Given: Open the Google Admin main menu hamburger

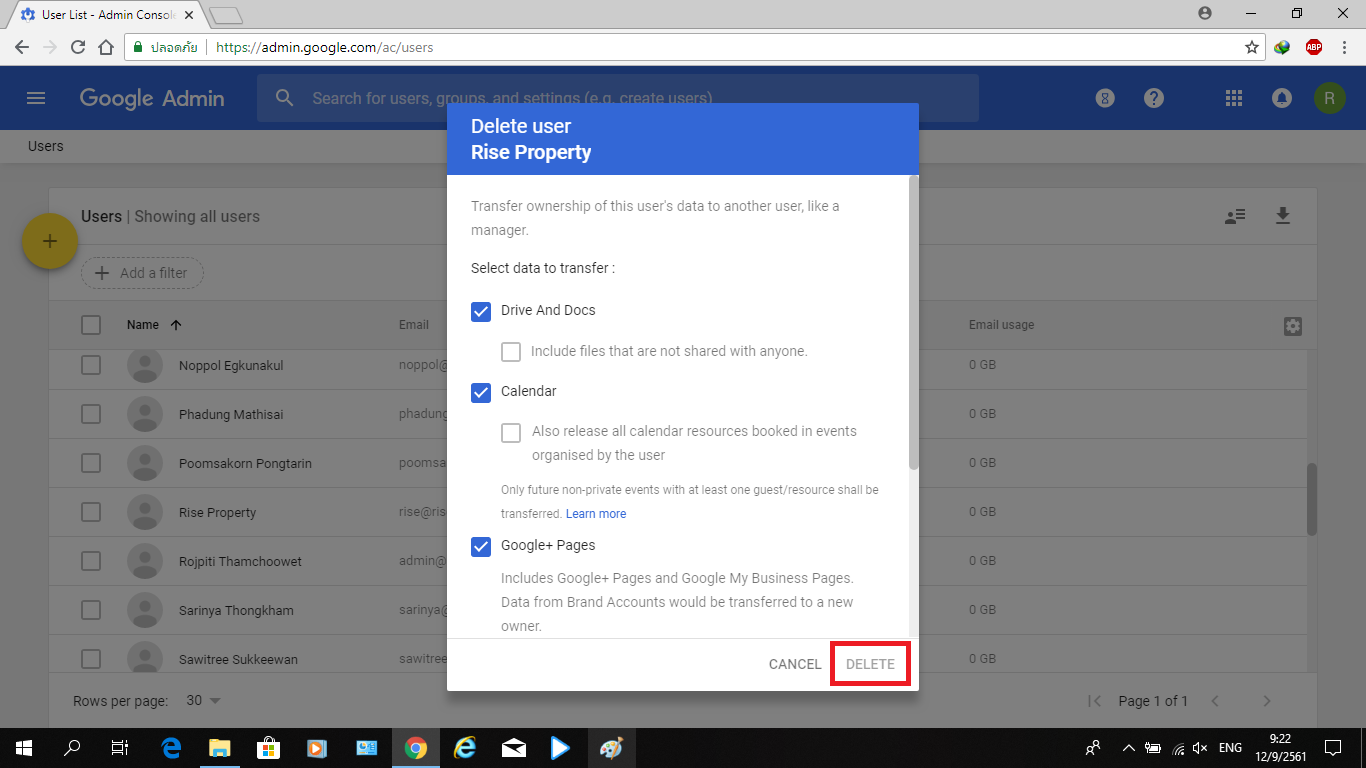Looking at the screenshot, I should 36,98.
